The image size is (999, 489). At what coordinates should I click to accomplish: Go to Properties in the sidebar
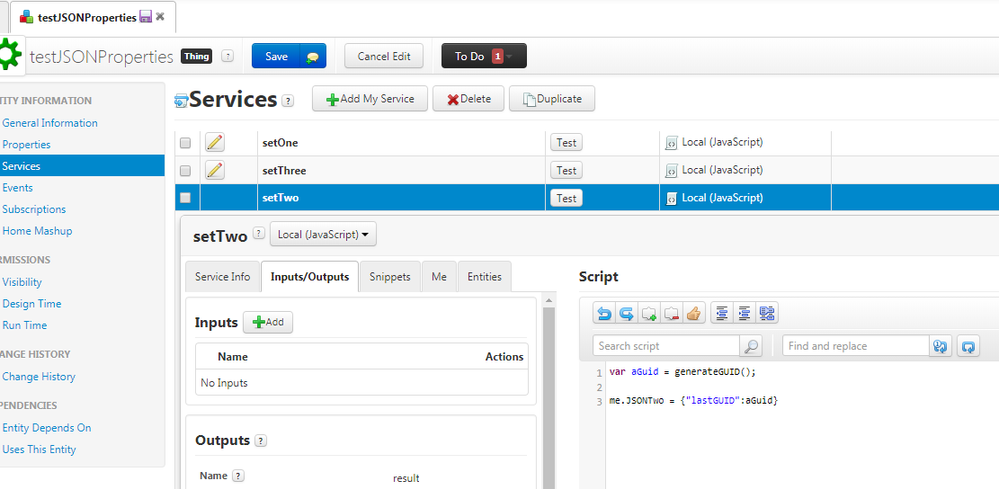pyautogui.click(x=27, y=145)
